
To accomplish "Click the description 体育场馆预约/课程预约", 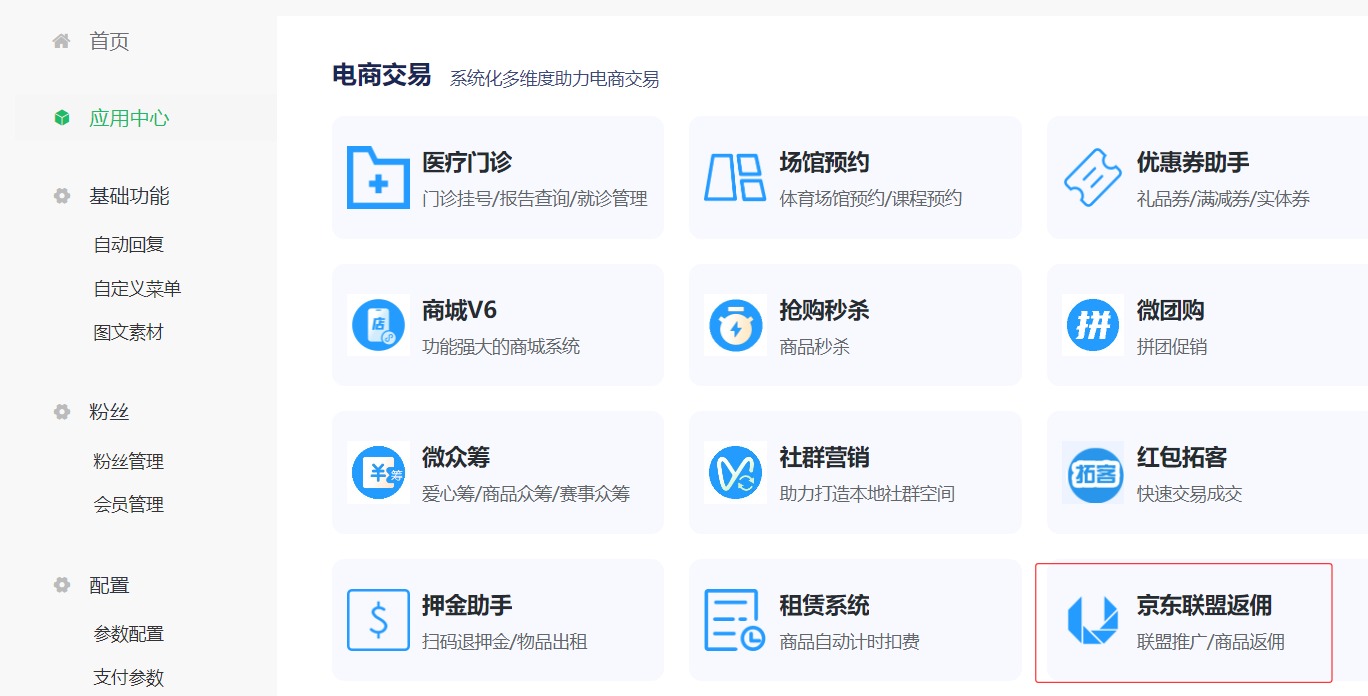I will tap(870, 199).
